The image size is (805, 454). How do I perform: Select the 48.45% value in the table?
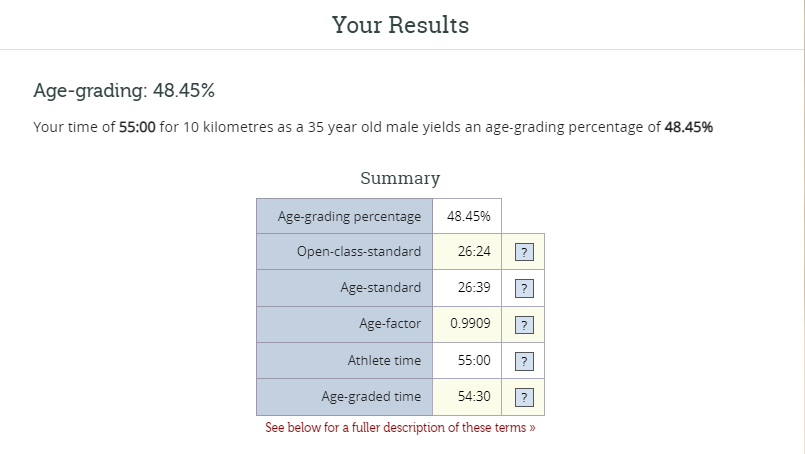468,216
